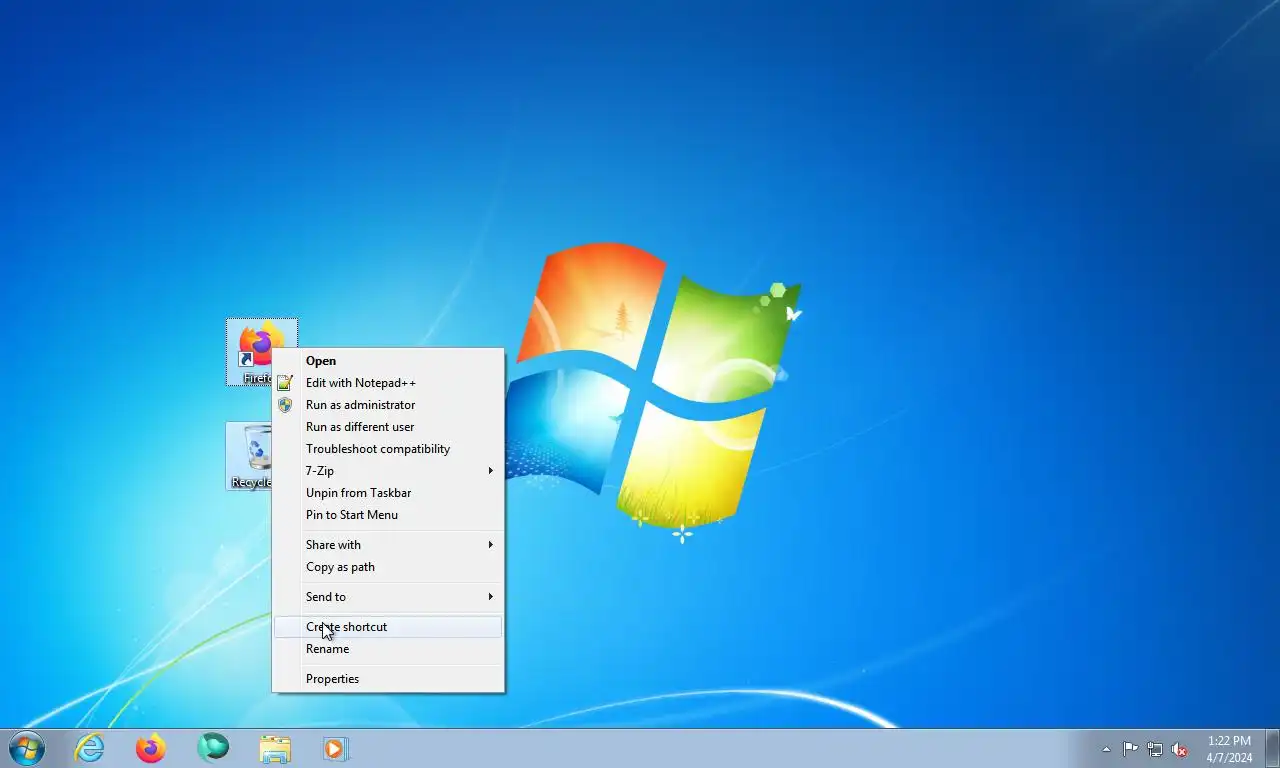Select the Recycle Bin desktop icon
This screenshot has width=1280, height=768.
point(251,456)
